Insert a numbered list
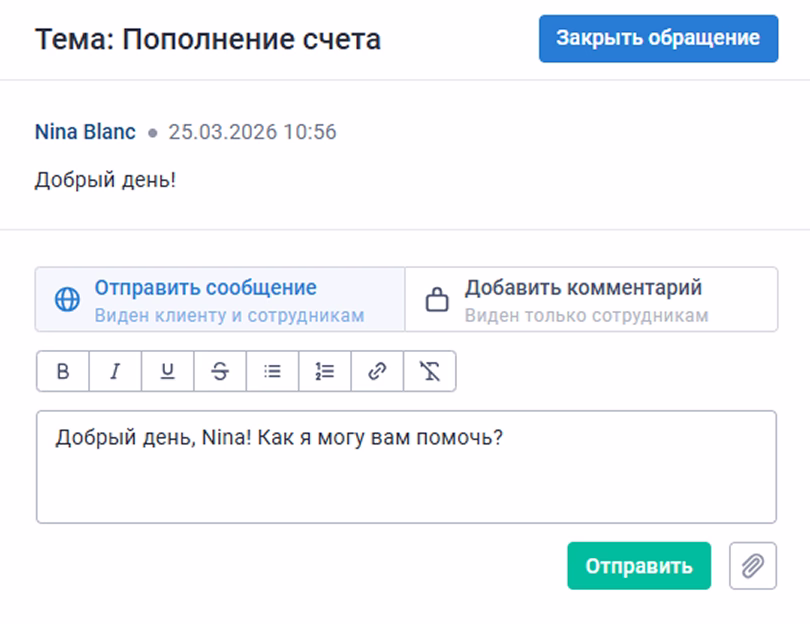810x624 pixels. (324, 371)
